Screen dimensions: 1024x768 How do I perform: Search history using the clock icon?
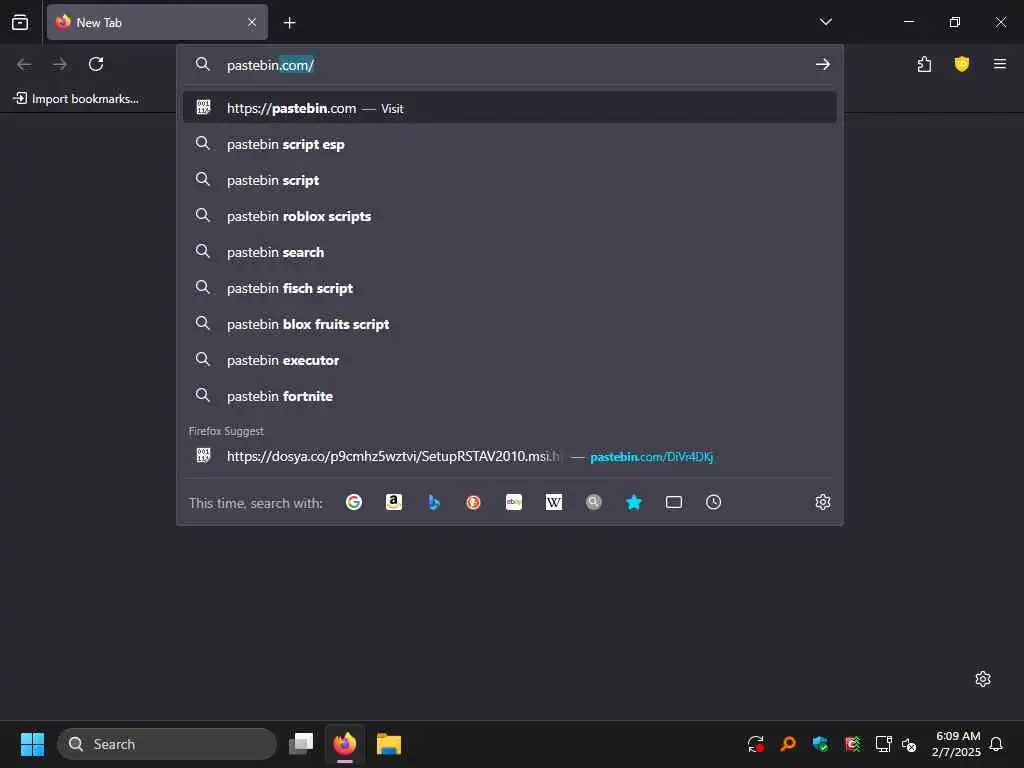click(713, 502)
